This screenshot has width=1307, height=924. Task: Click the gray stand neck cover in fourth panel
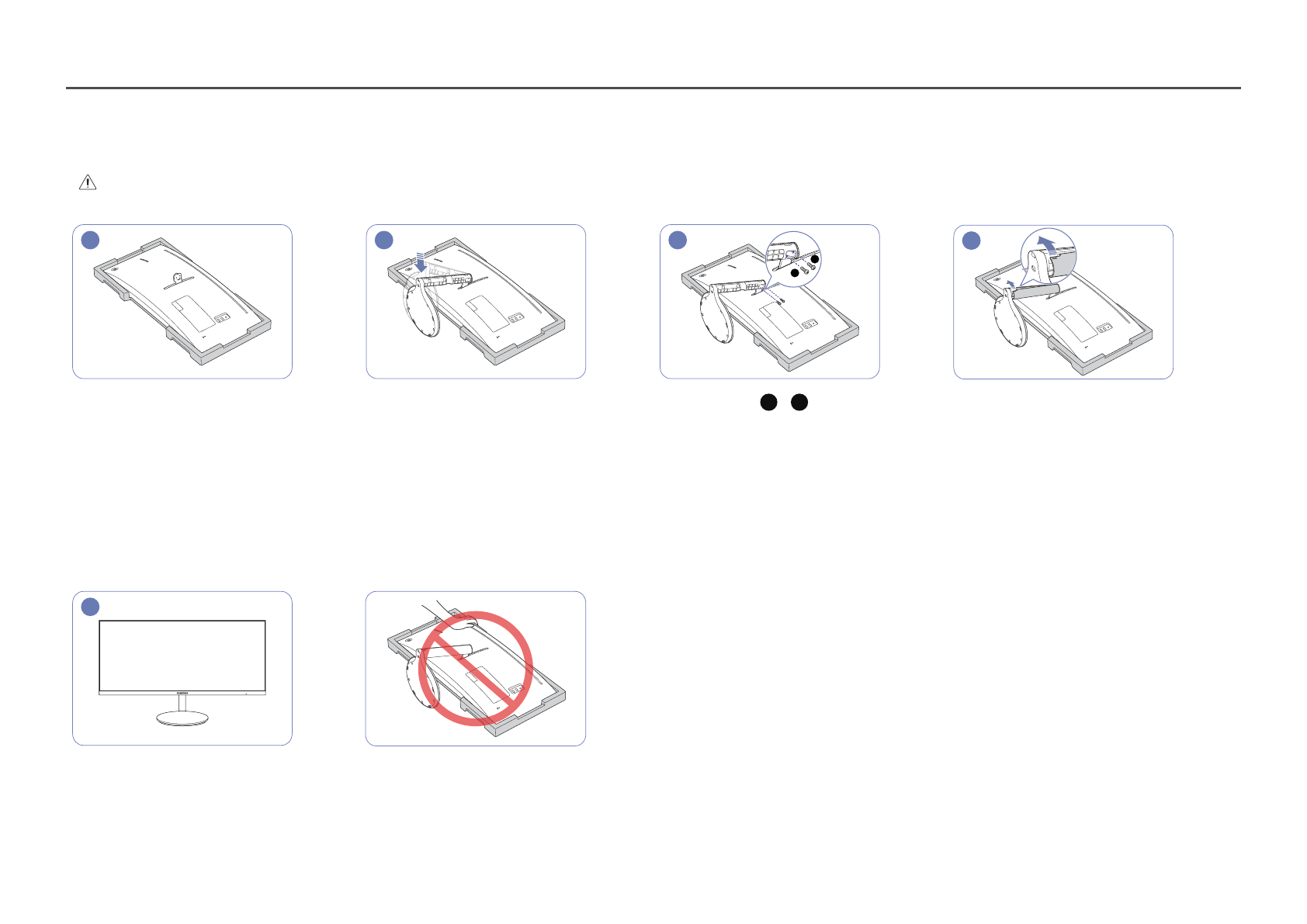[1036, 290]
